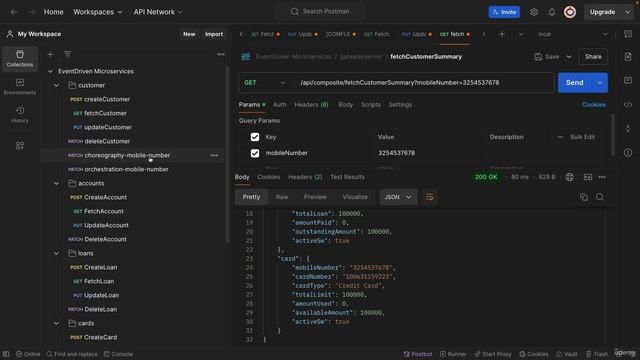Open the Runner from status bar
This screenshot has width=640, height=360.
453,354
